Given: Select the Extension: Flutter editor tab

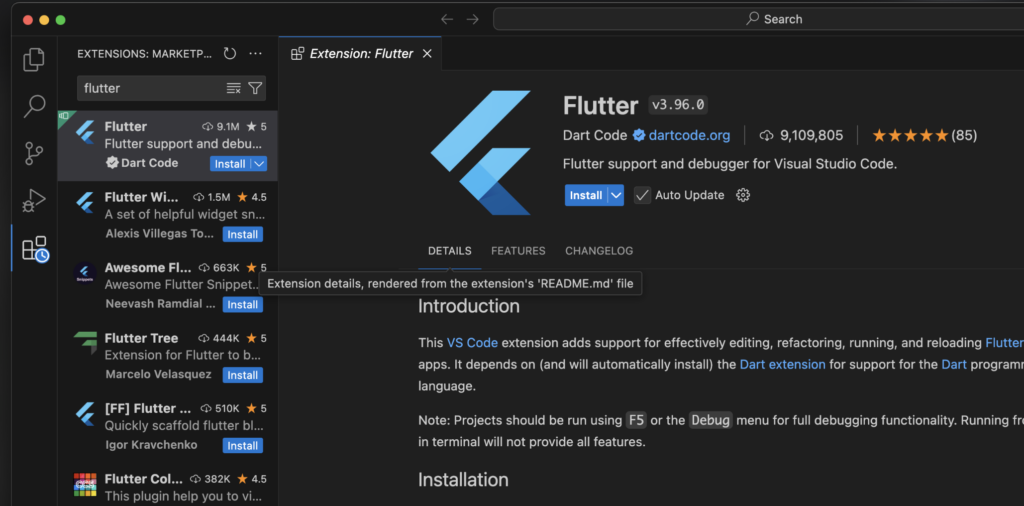Looking at the screenshot, I should [x=361, y=54].
